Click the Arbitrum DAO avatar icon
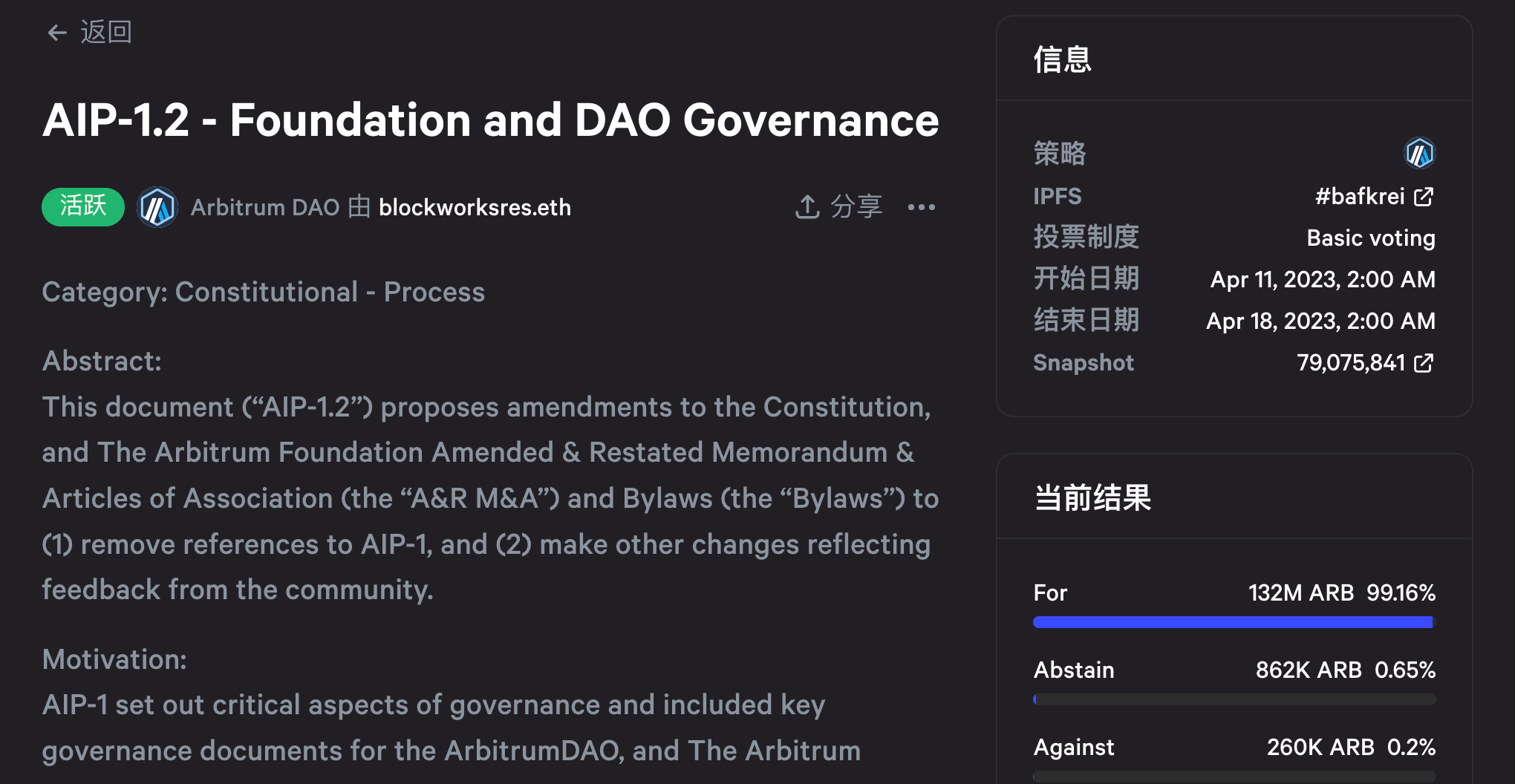This screenshot has height=784, width=1515. coord(157,208)
